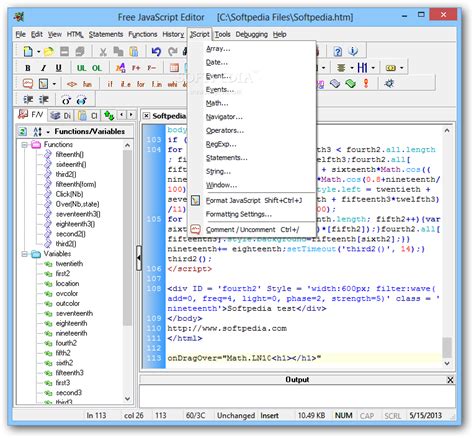474x438 pixels.
Task: Close the Output panel
Action: (450, 380)
